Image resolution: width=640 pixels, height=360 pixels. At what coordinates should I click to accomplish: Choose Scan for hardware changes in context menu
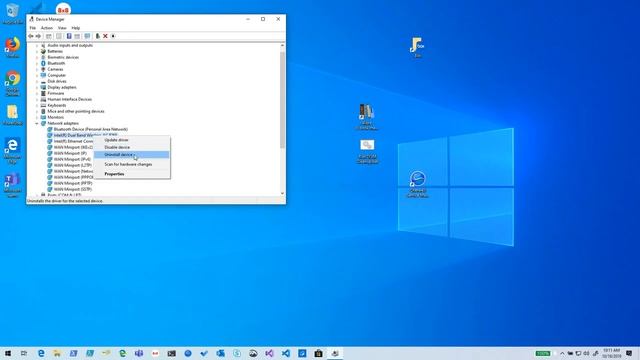[131, 164]
